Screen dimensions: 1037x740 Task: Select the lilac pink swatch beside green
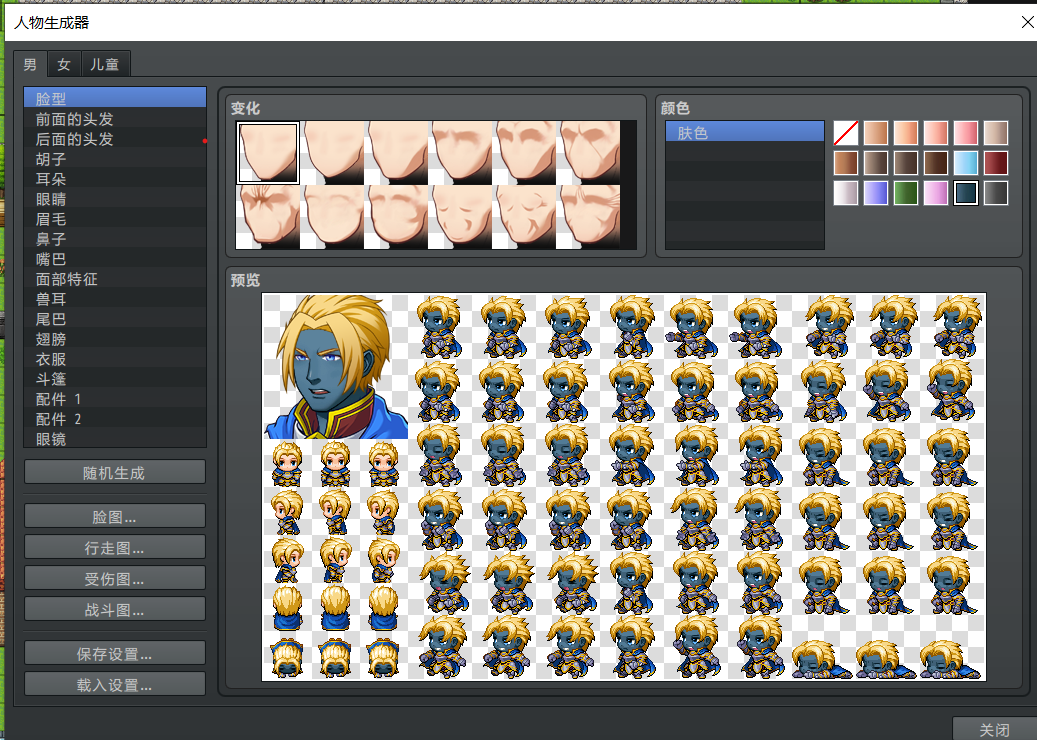[x=936, y=193]
